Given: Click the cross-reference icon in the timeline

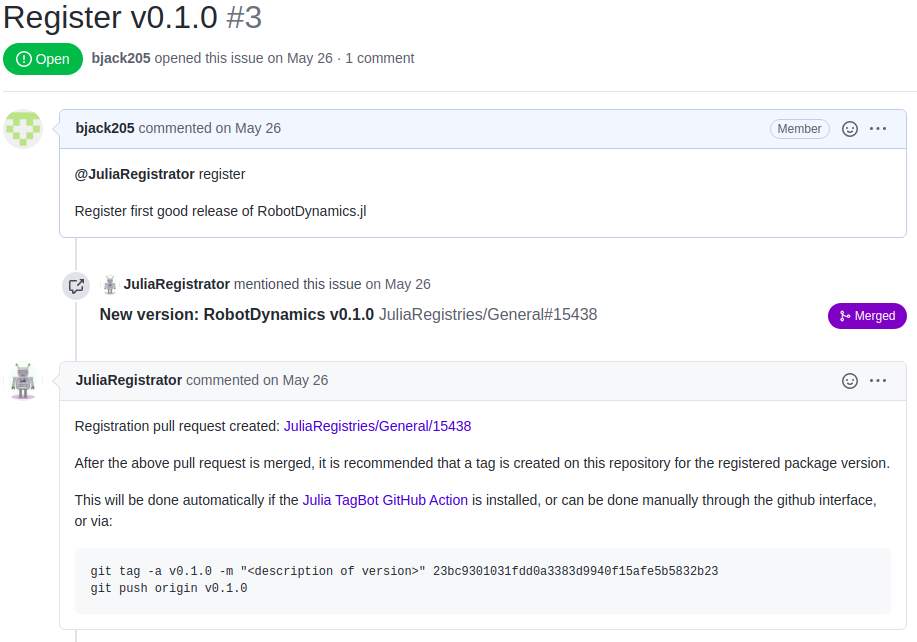Looking at the screenshot, I should pyautogui.click(x=76, y=286).
